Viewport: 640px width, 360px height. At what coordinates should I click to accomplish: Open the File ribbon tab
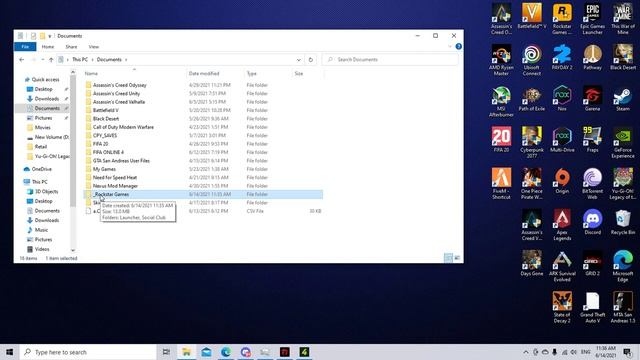click(x=25, y=47)
